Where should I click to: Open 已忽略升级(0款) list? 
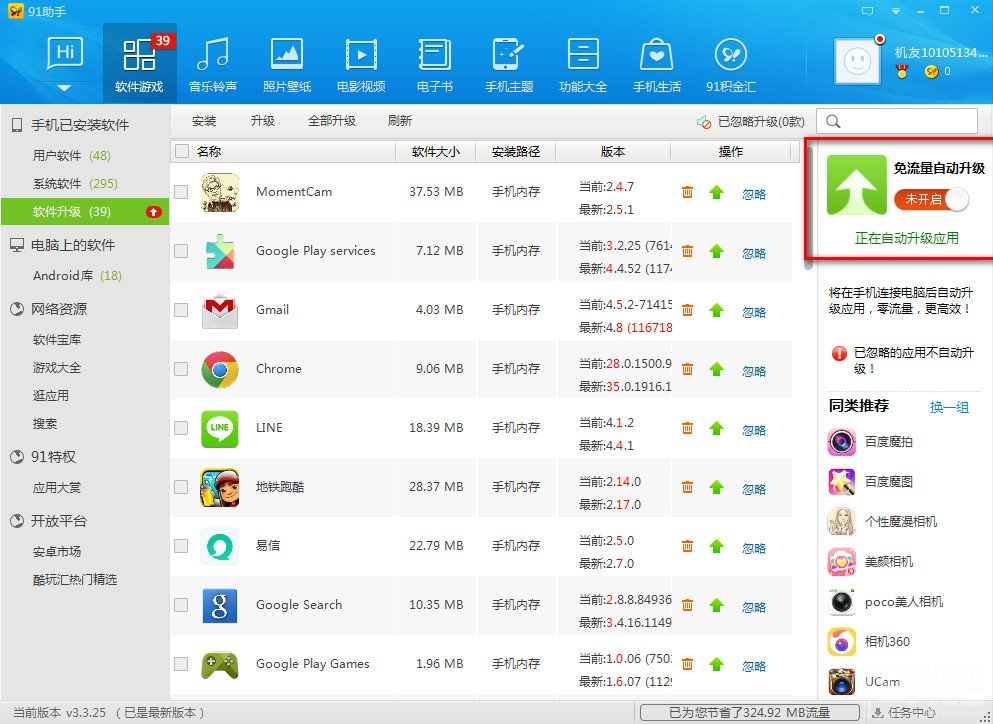pyautogui.click(x=750, y=122)
